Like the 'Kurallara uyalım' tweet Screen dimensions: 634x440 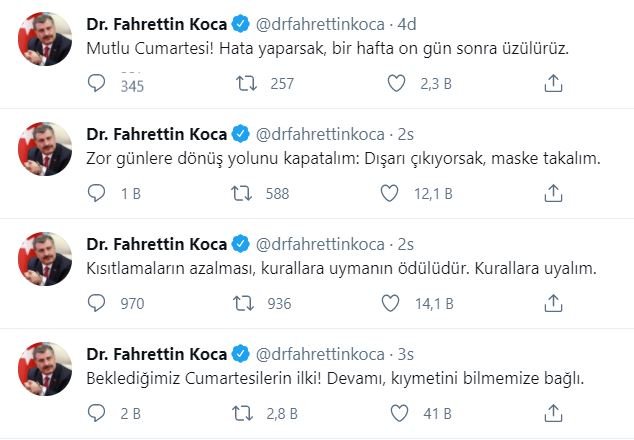point(398,303)
